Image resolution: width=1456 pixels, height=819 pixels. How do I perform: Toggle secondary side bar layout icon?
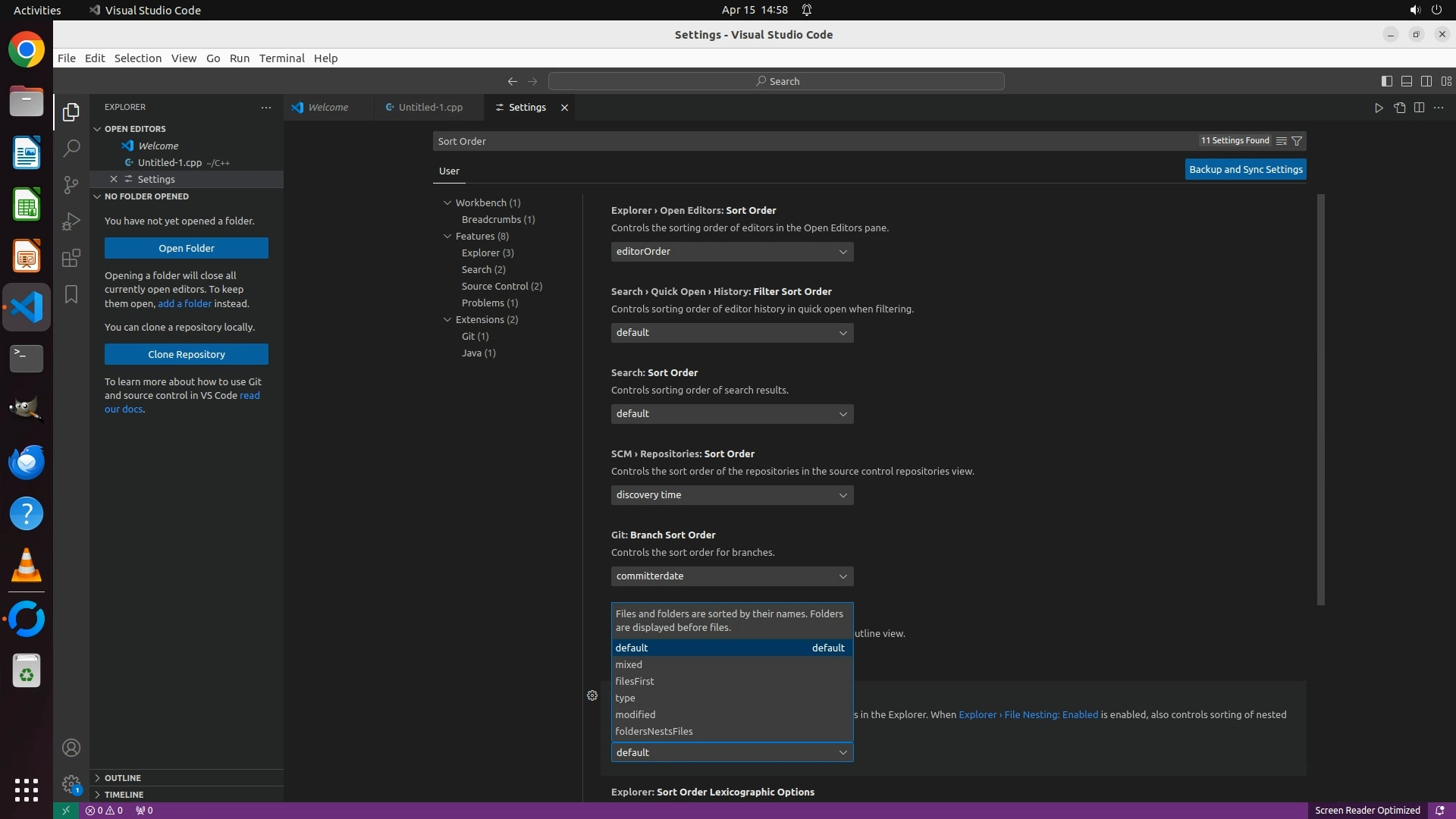(x=1426, y=81)
